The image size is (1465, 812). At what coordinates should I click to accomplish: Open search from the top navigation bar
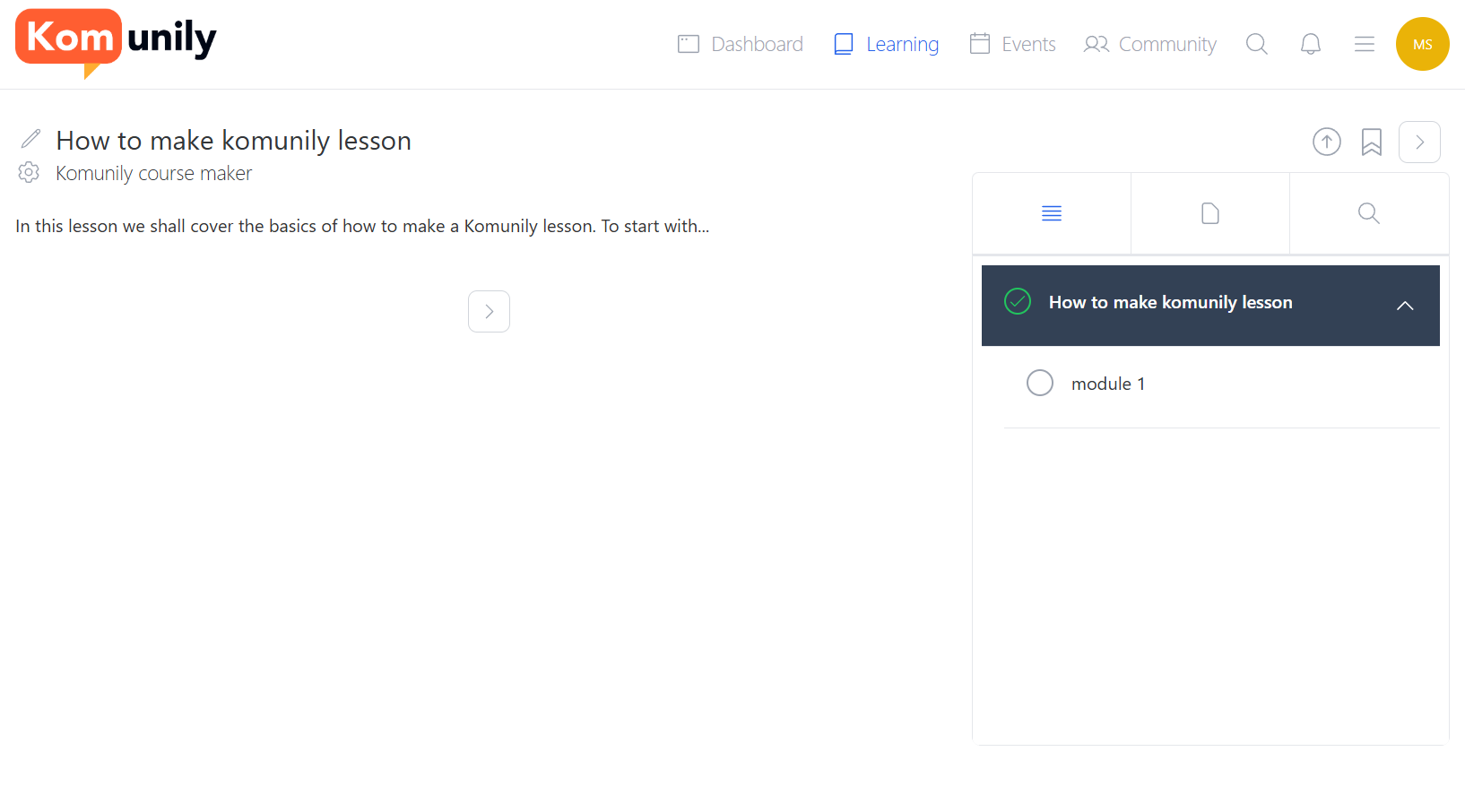(1257, 44)
